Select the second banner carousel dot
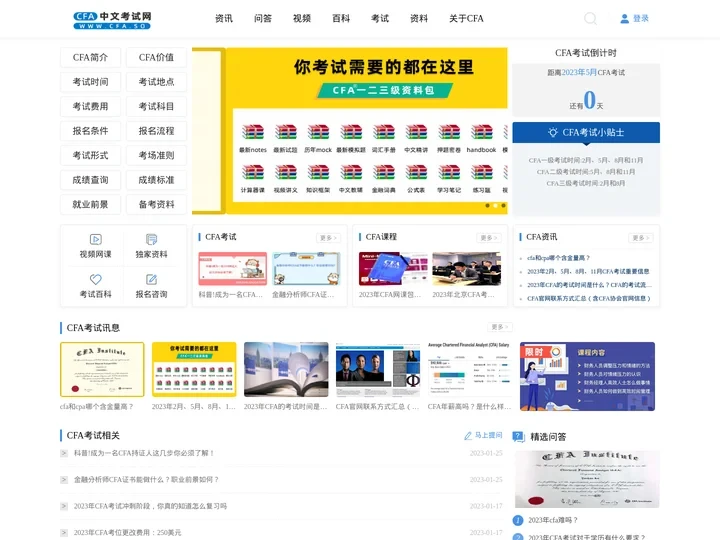This screenshot has width=720, height=540. [495, 206]
